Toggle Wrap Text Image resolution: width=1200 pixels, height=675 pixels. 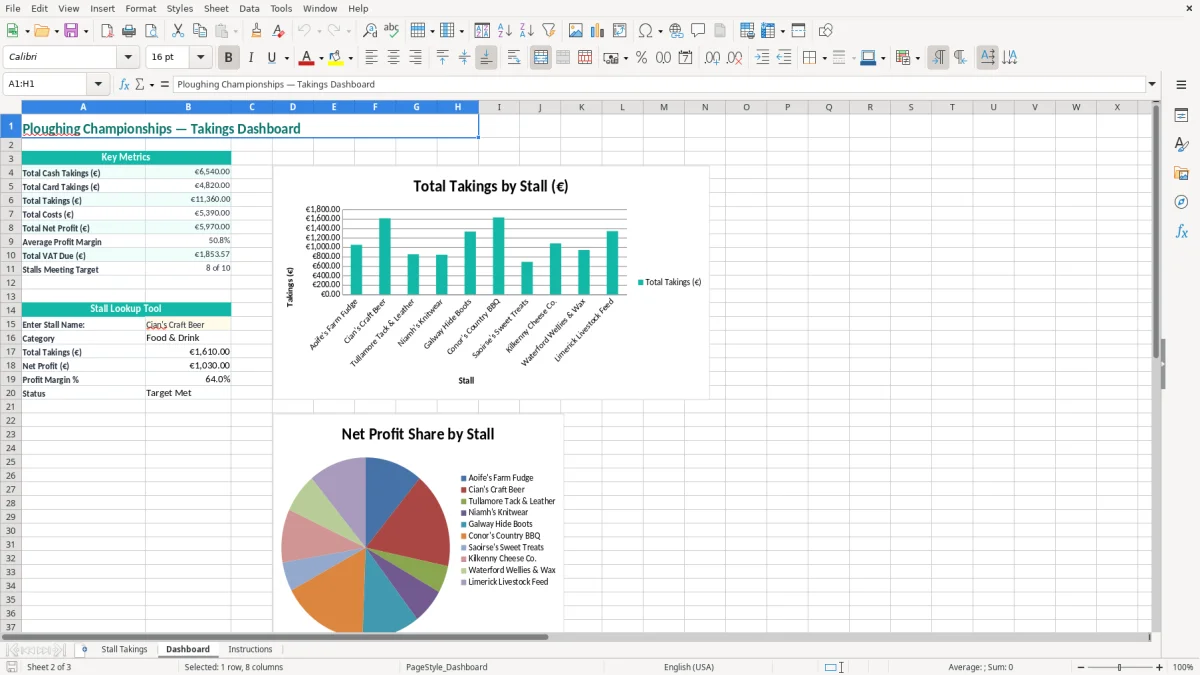tap(514, 58)
